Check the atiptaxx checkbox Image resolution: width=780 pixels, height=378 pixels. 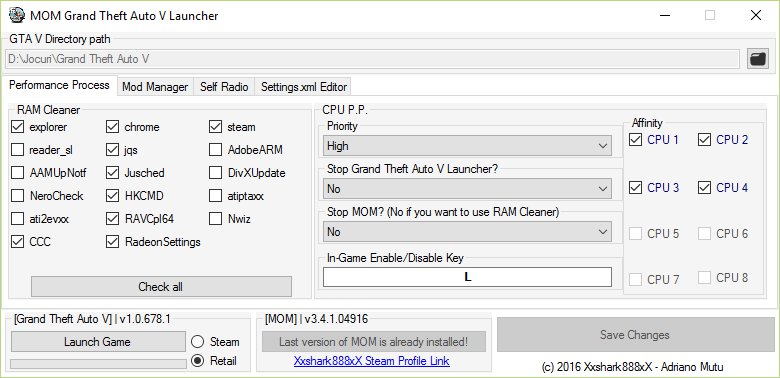click(x=215, y=195)
